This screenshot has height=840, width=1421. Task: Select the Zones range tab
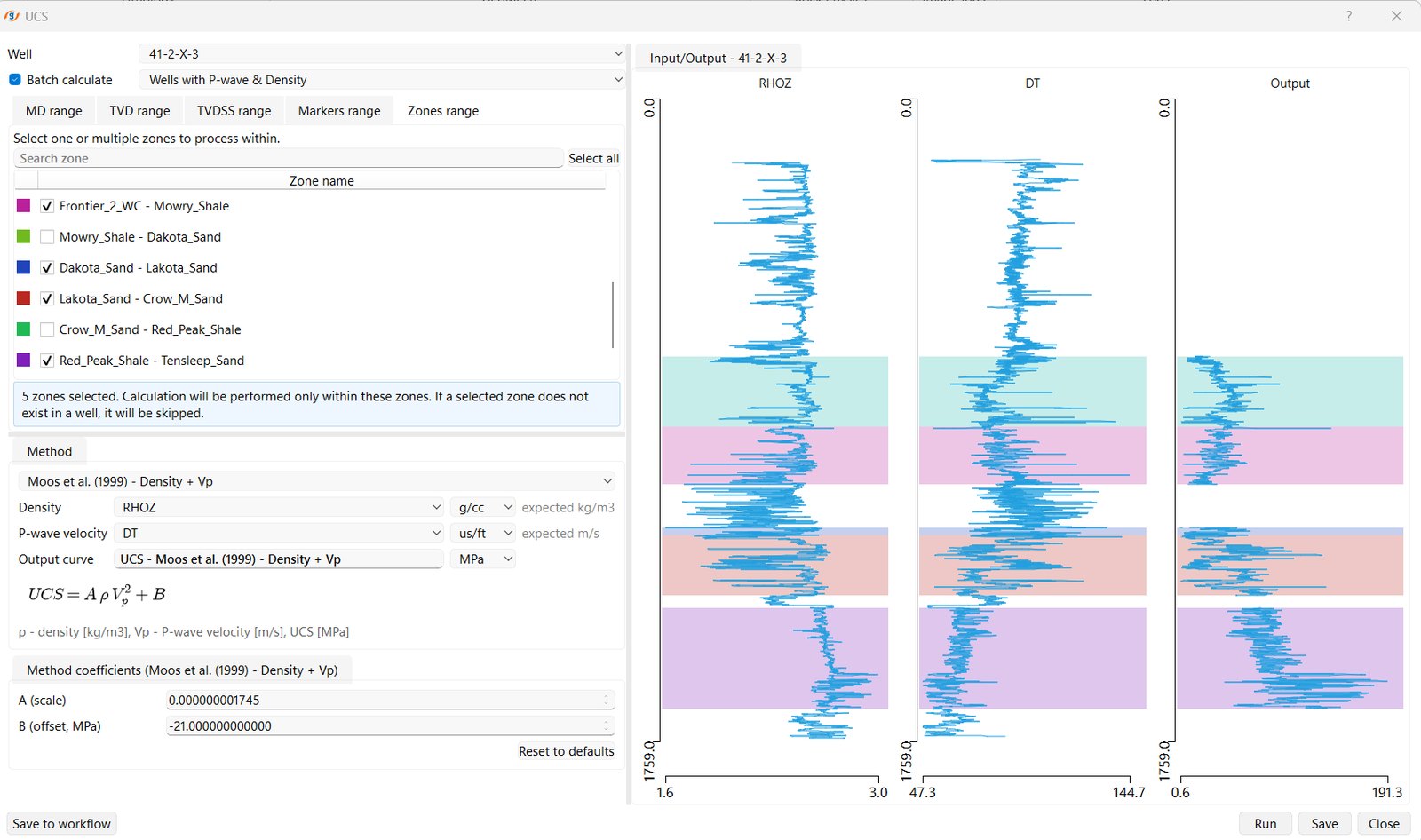(x=443, y=111)
